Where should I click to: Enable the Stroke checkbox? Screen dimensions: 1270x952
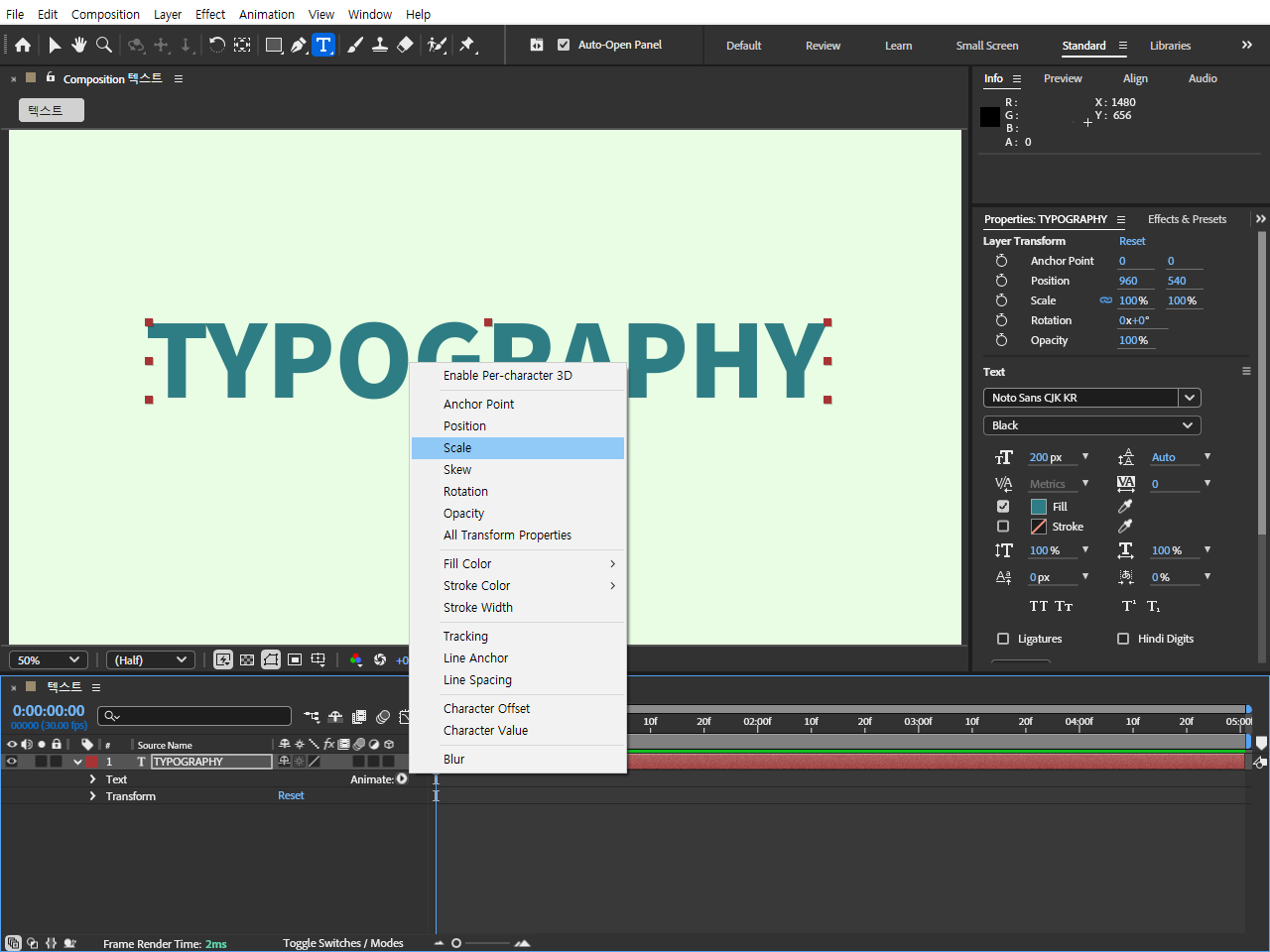(x=1003, y=527)
